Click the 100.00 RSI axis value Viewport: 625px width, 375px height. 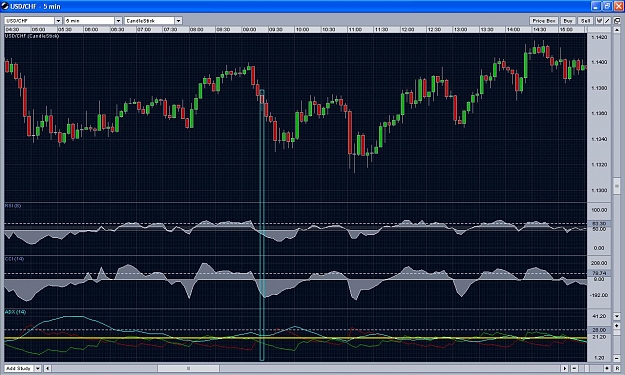[x=599, y=210]
